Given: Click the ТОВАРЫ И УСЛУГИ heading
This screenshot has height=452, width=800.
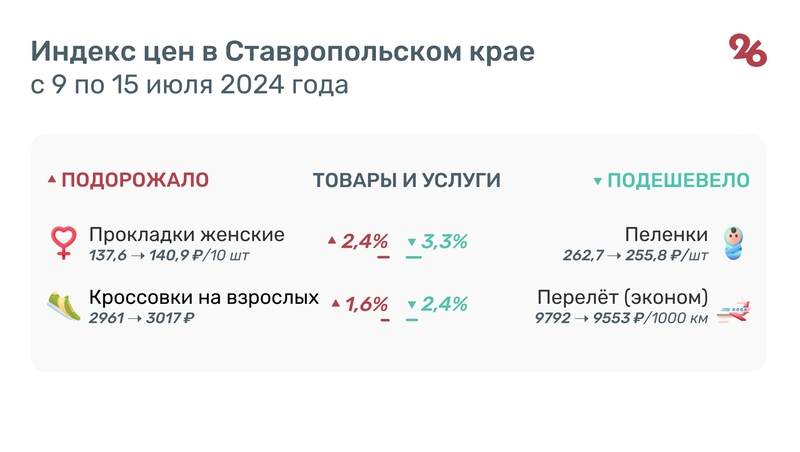Looking at the screenshot, I should [x=406, y=181].
